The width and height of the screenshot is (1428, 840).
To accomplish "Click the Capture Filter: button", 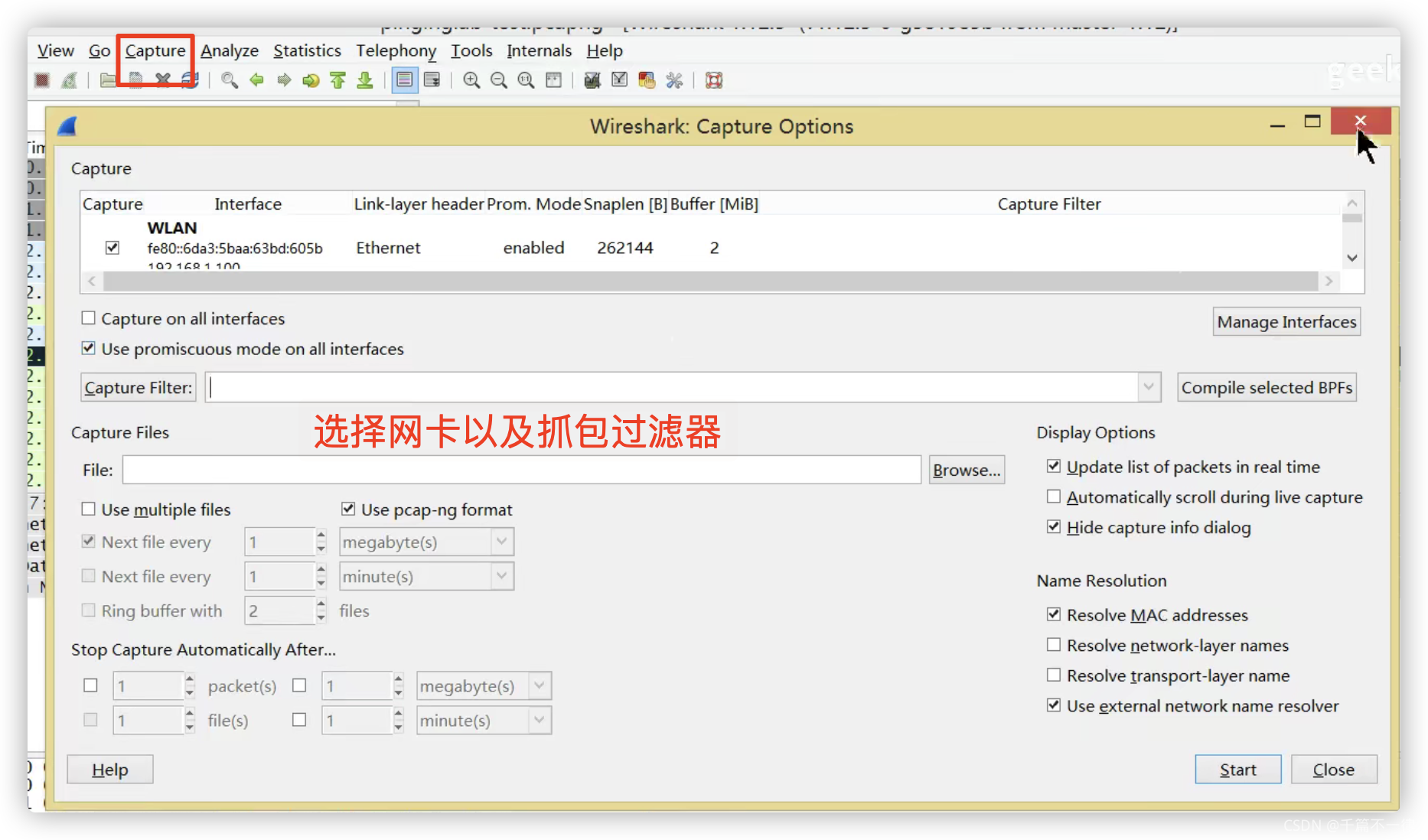I will 138,387.
